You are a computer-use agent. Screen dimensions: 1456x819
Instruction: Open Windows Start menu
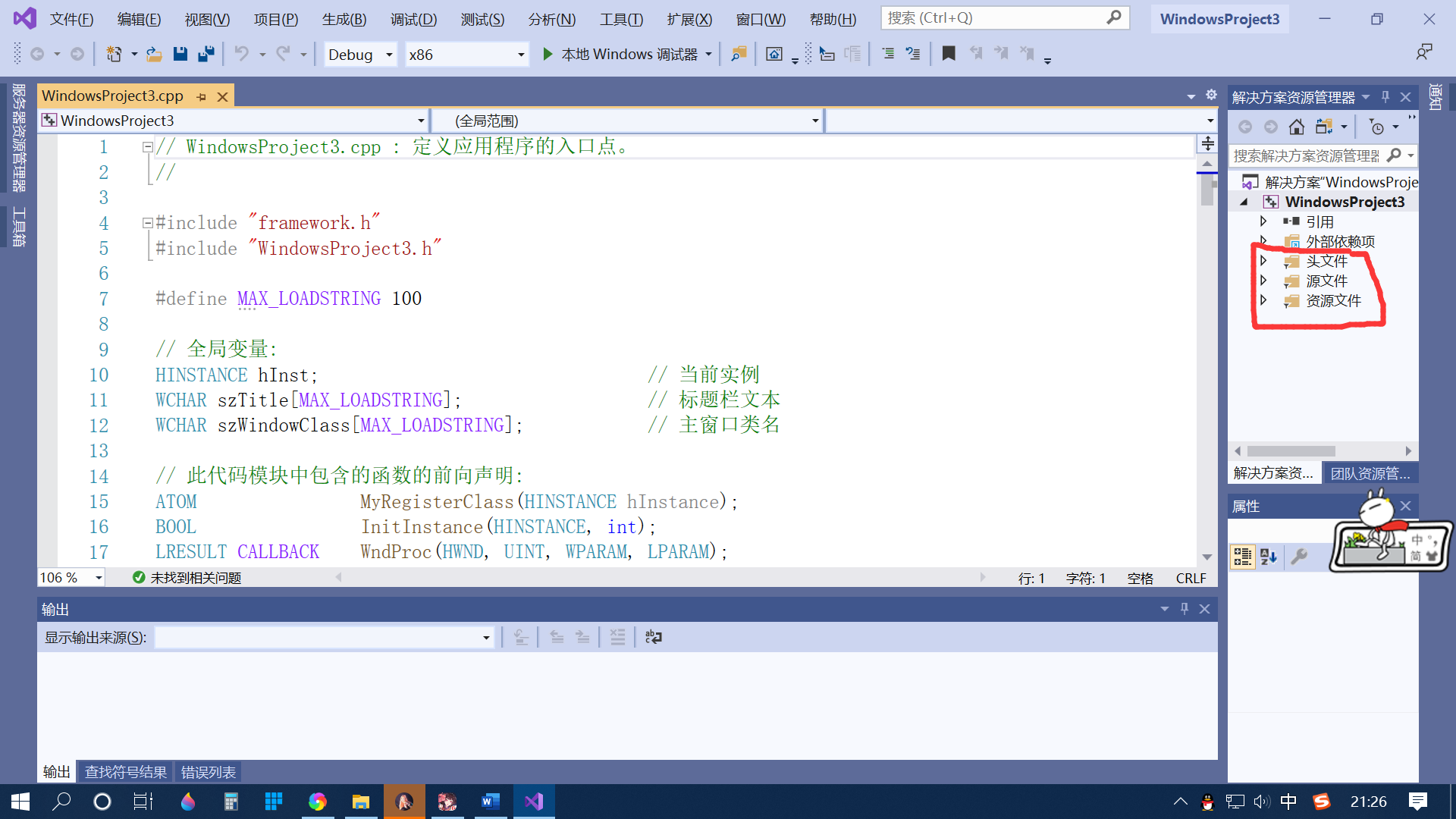pos(20,802)
